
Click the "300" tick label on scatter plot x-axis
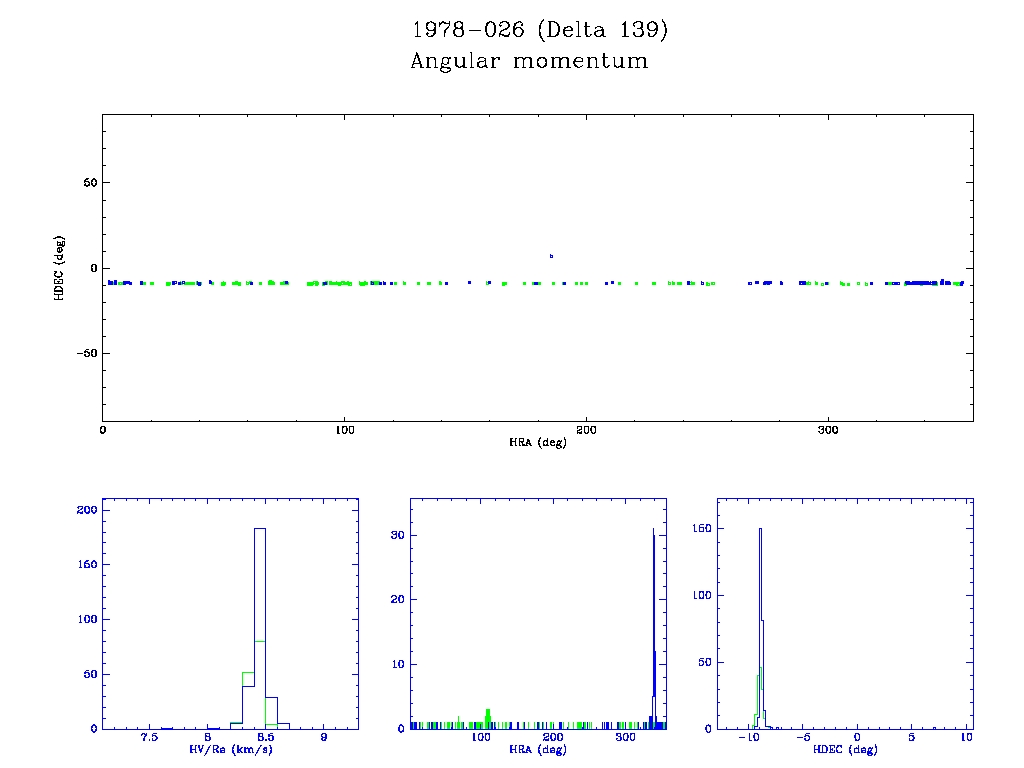(827, 430)
